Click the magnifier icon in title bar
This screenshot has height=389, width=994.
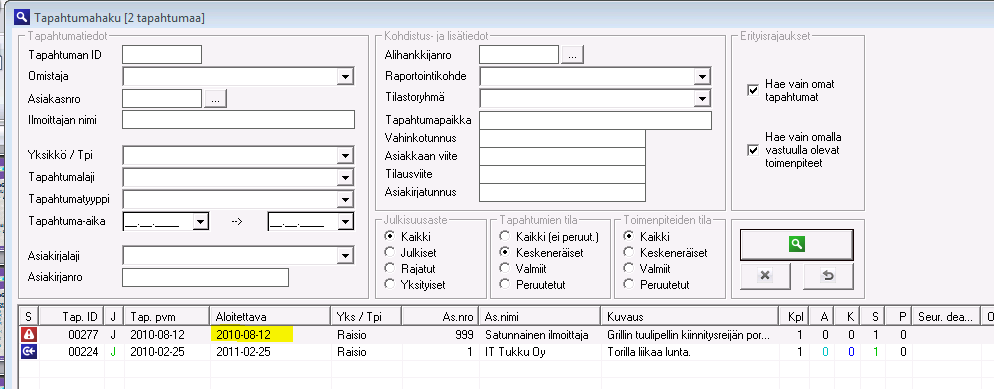pyautogui.click(x=21, y=16)
